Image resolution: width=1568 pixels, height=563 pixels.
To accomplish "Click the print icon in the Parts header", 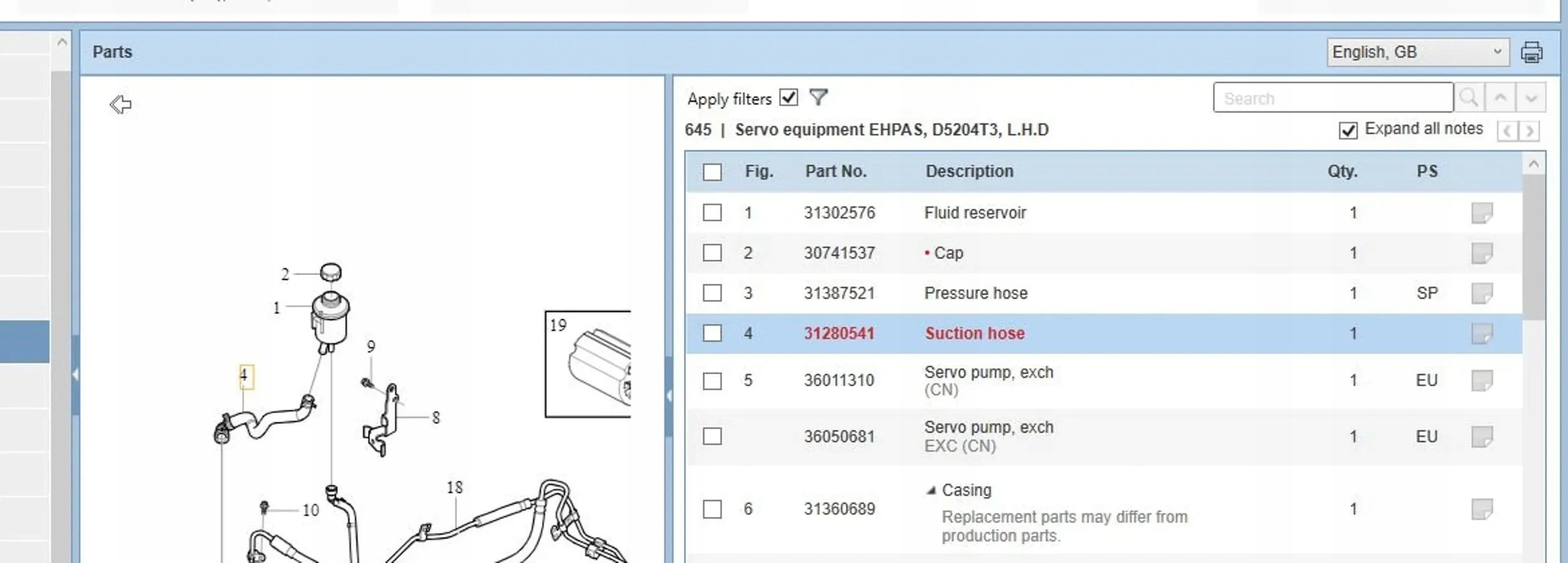I will 1532,52.
